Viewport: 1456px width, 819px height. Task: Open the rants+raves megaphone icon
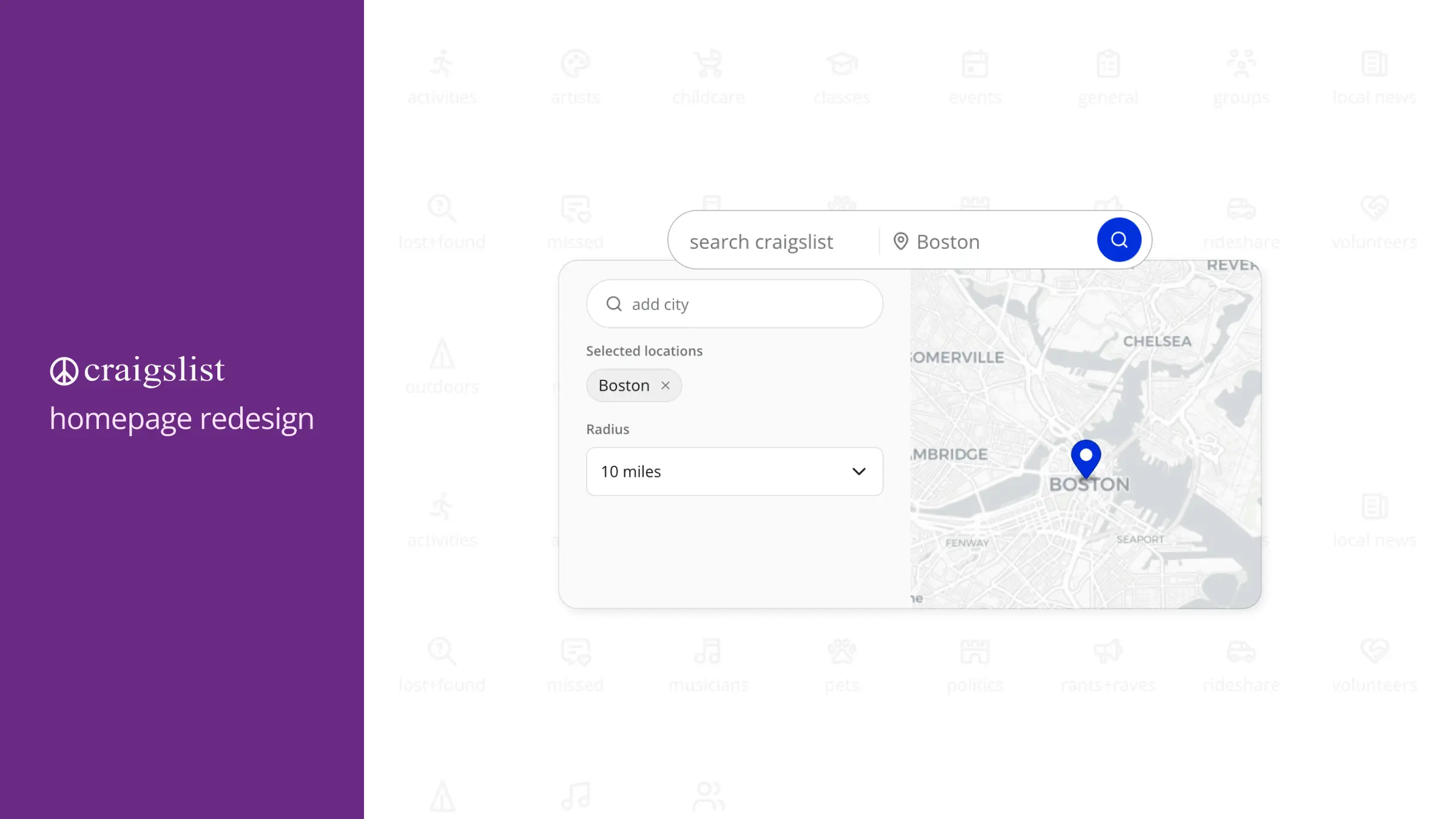tap(1108, 652)
